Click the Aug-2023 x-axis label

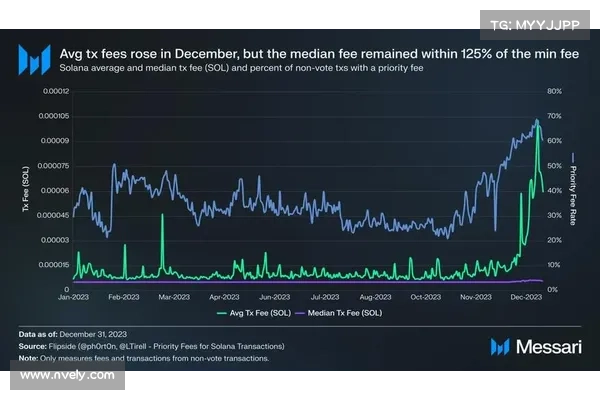tap(375, 297)
